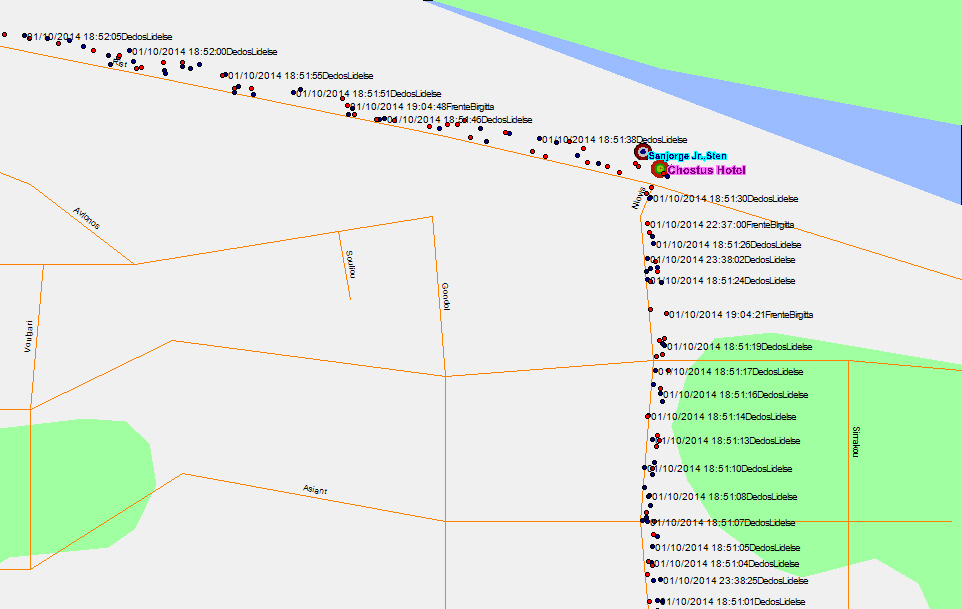Select the Sanjorge Jr., Sten target marker
Screen dimensions: 962x609
643,152
